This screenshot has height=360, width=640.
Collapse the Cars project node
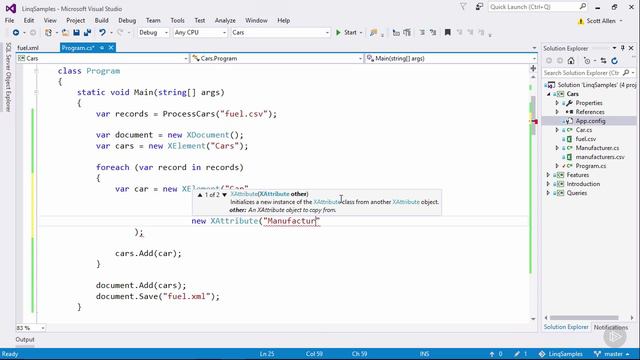tap(549, 94)
